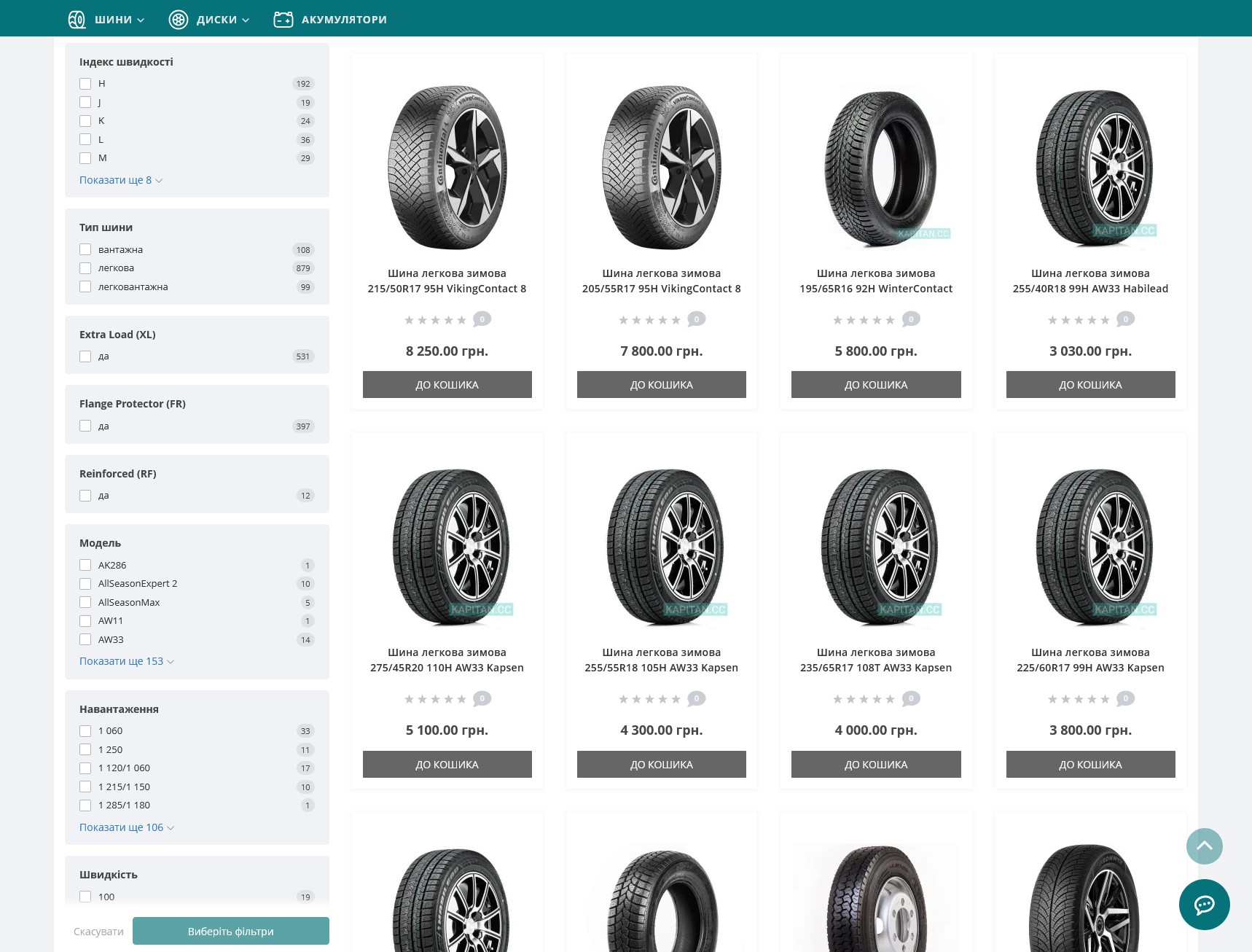Screen dimensions: 1252x952
Task: Open reviews bubble for 255/40R18 AW33 Habilead
Action: tap(1125, 319)
